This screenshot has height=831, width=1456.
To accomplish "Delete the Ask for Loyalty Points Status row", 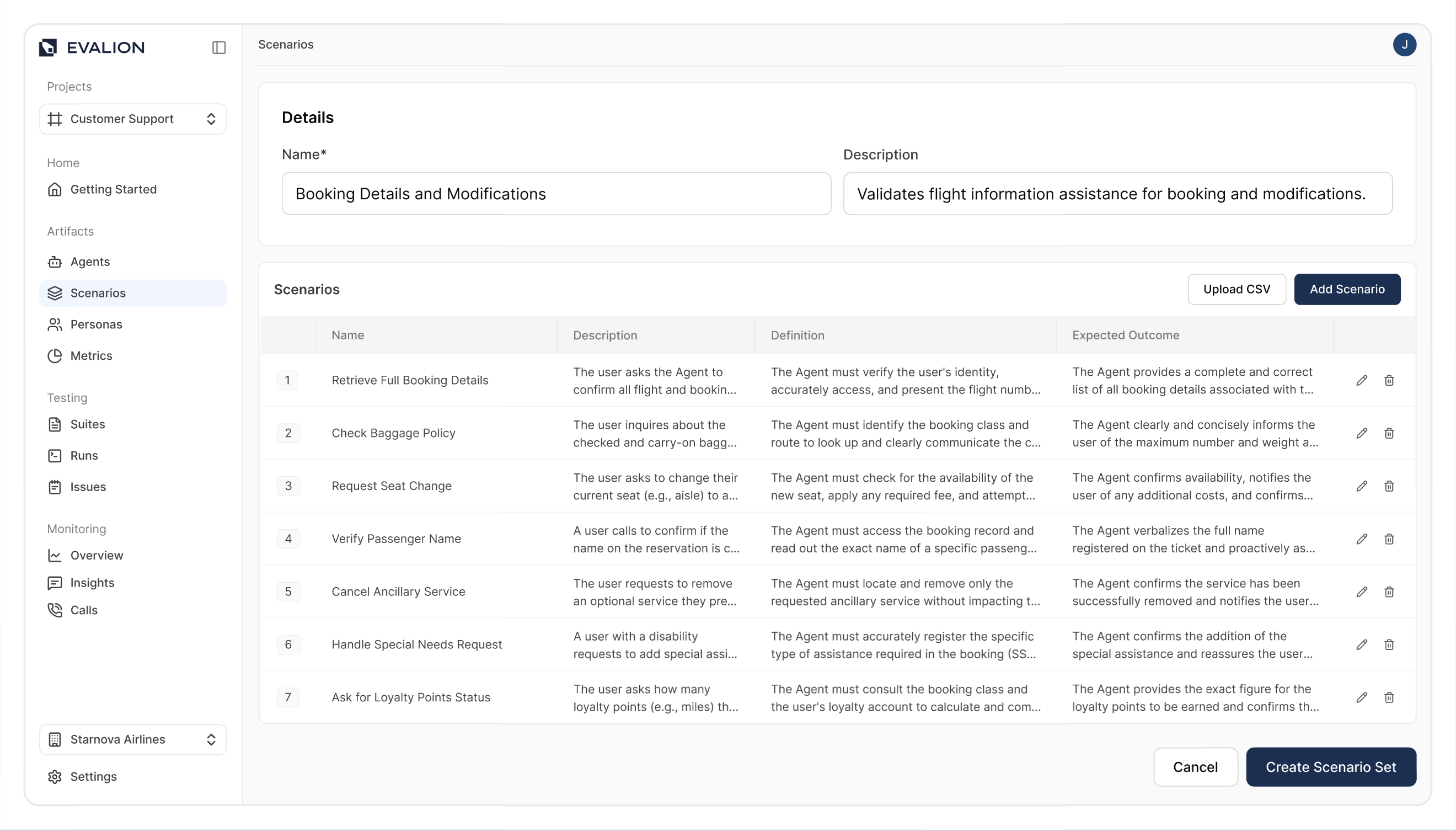I will coord(1389,697).
